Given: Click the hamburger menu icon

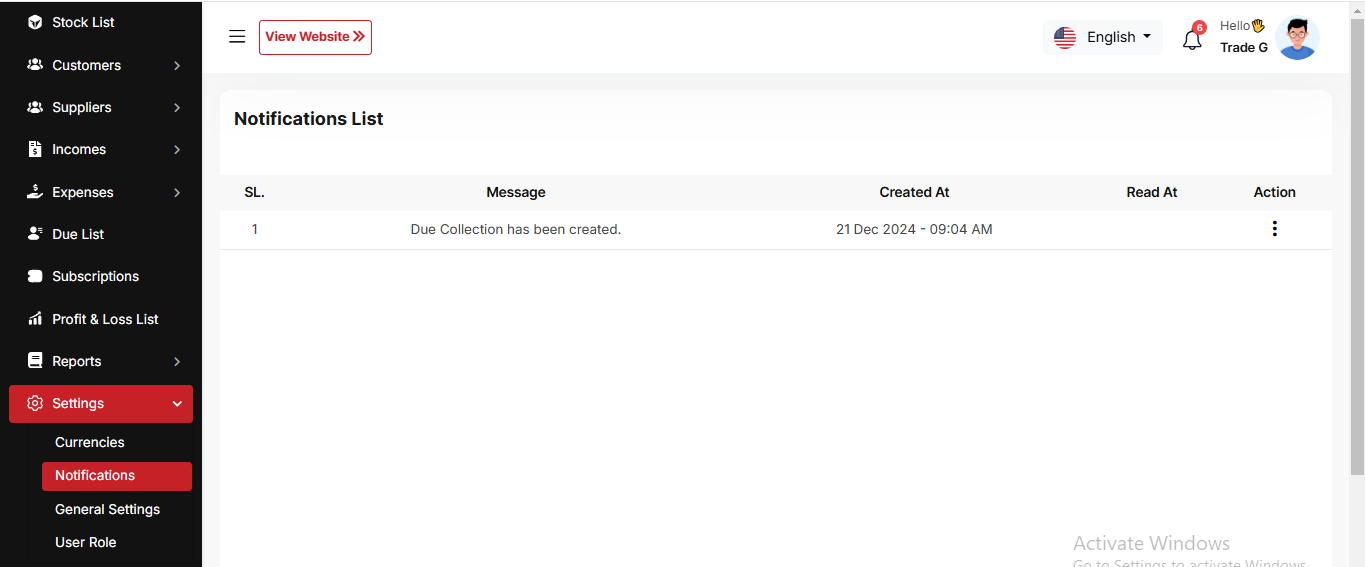Looking at the screenshot, I should (237, 37).
